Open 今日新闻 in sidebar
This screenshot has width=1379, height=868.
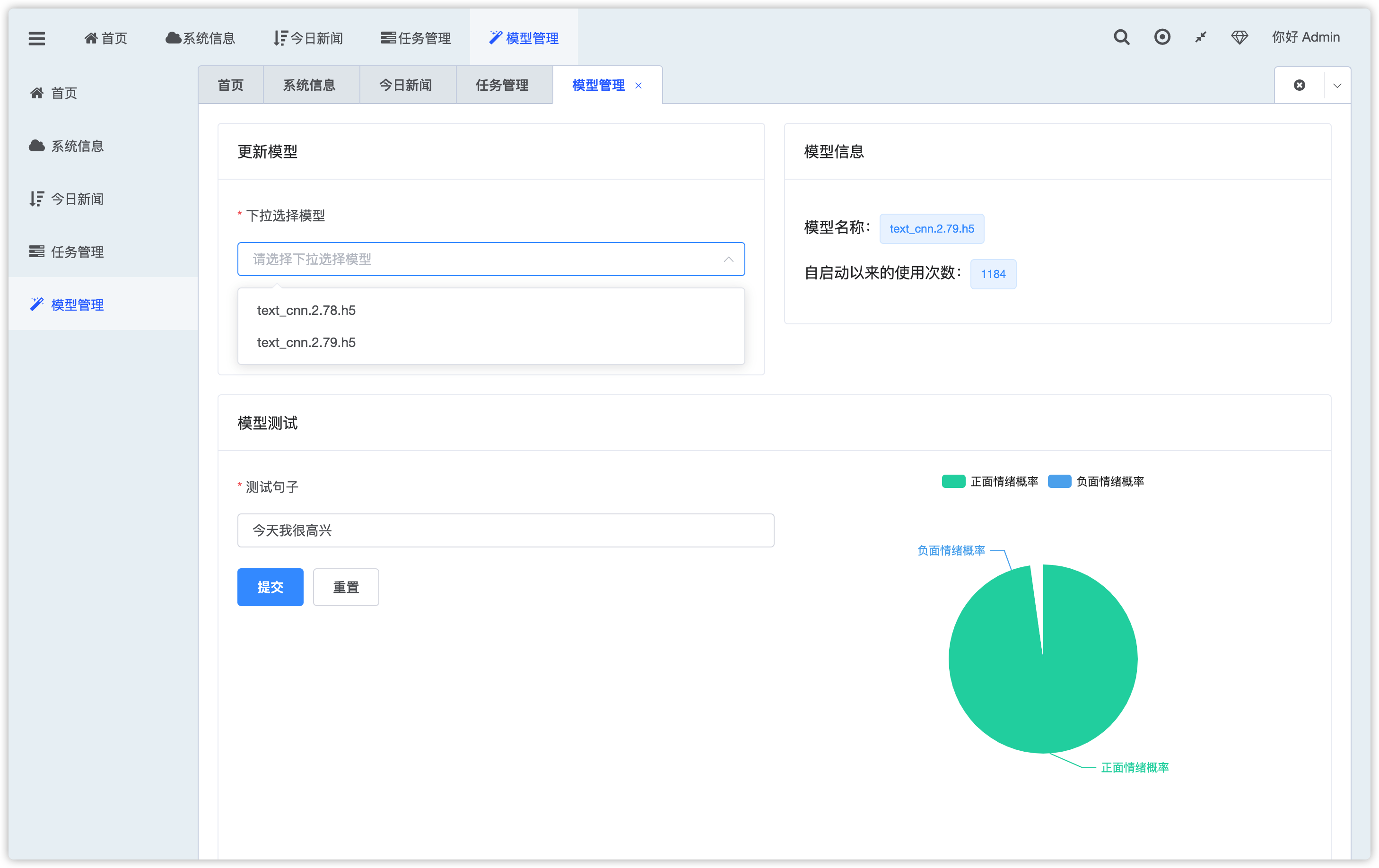[77, 199]
